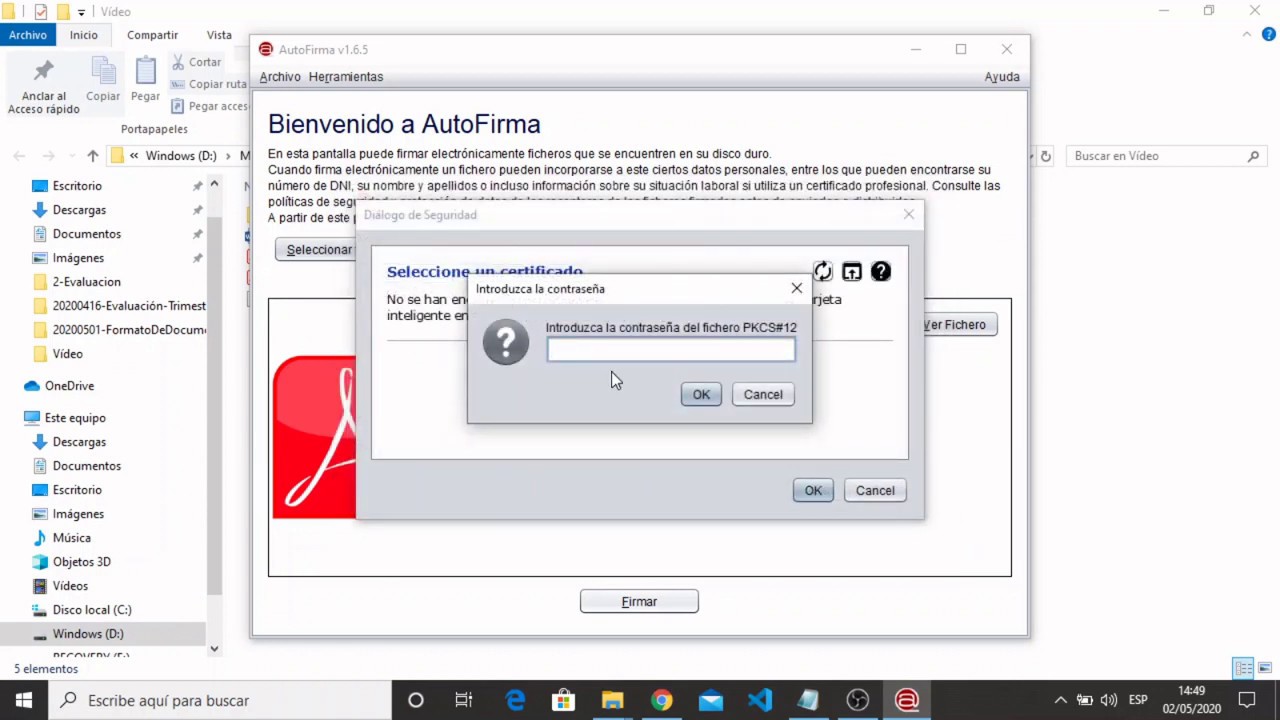Open File Explorer from taskbar
This screenshot has width=1280, height=720.
pos(613,700)
